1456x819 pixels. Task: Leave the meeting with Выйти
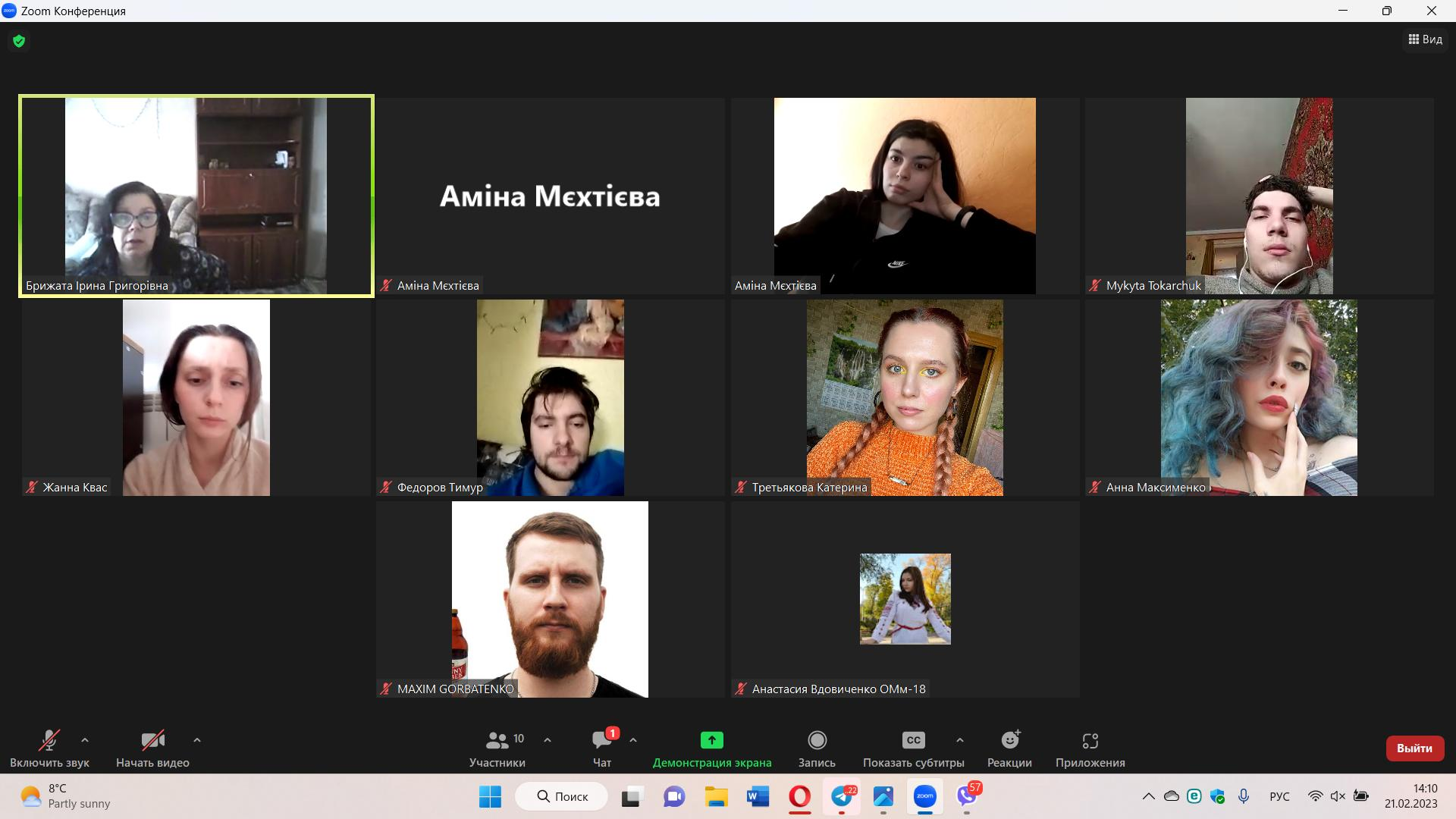point(1414,748)
